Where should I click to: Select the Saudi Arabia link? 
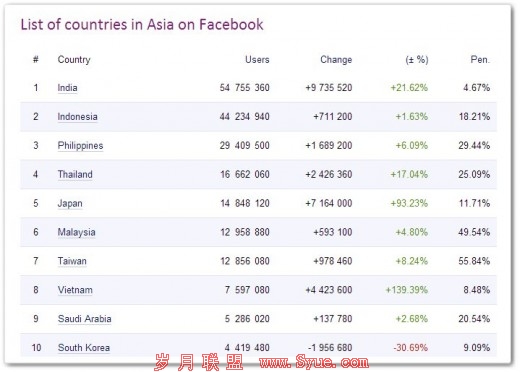[84, 319]
